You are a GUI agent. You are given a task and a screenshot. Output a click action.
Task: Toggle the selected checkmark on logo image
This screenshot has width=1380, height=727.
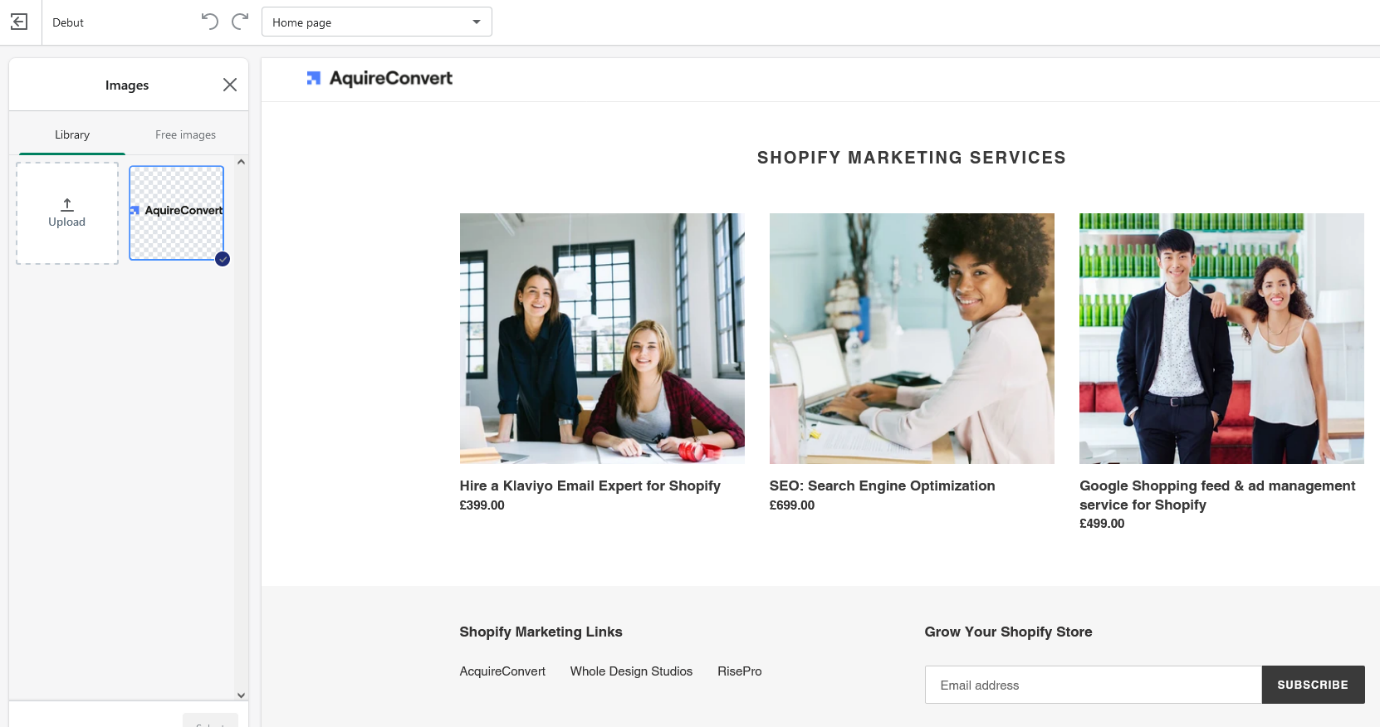[222, 259]
